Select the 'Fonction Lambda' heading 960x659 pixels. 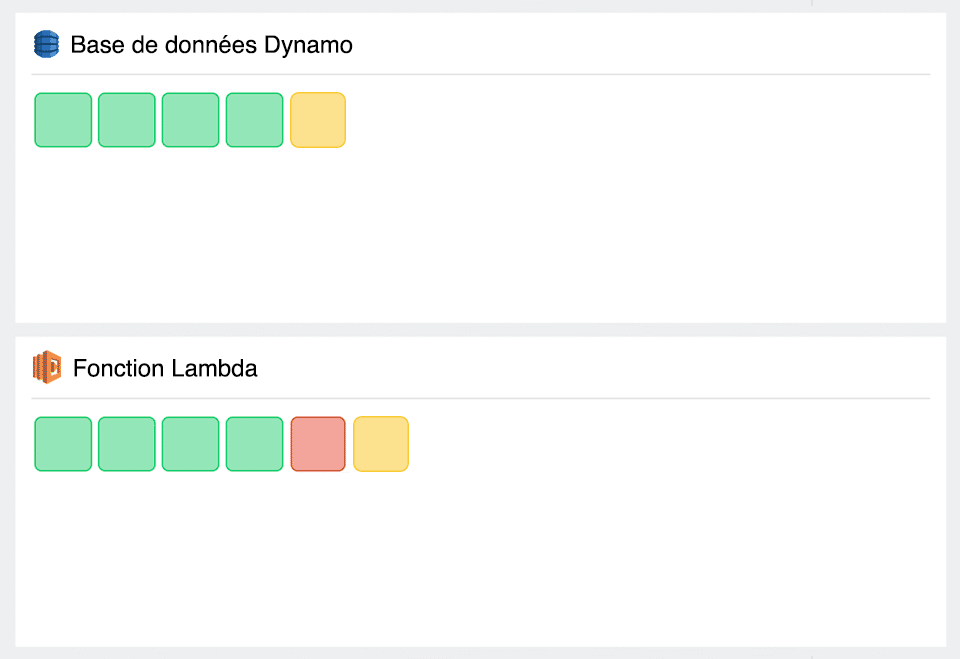pyautogui.click(x=165, y=367)
